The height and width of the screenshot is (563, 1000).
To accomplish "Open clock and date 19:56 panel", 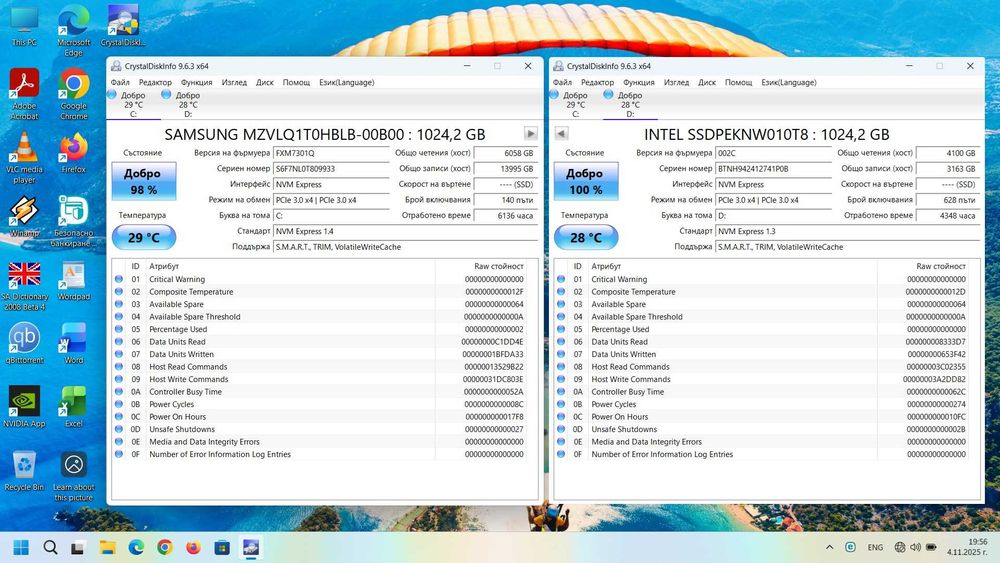I will click(967, 547).
